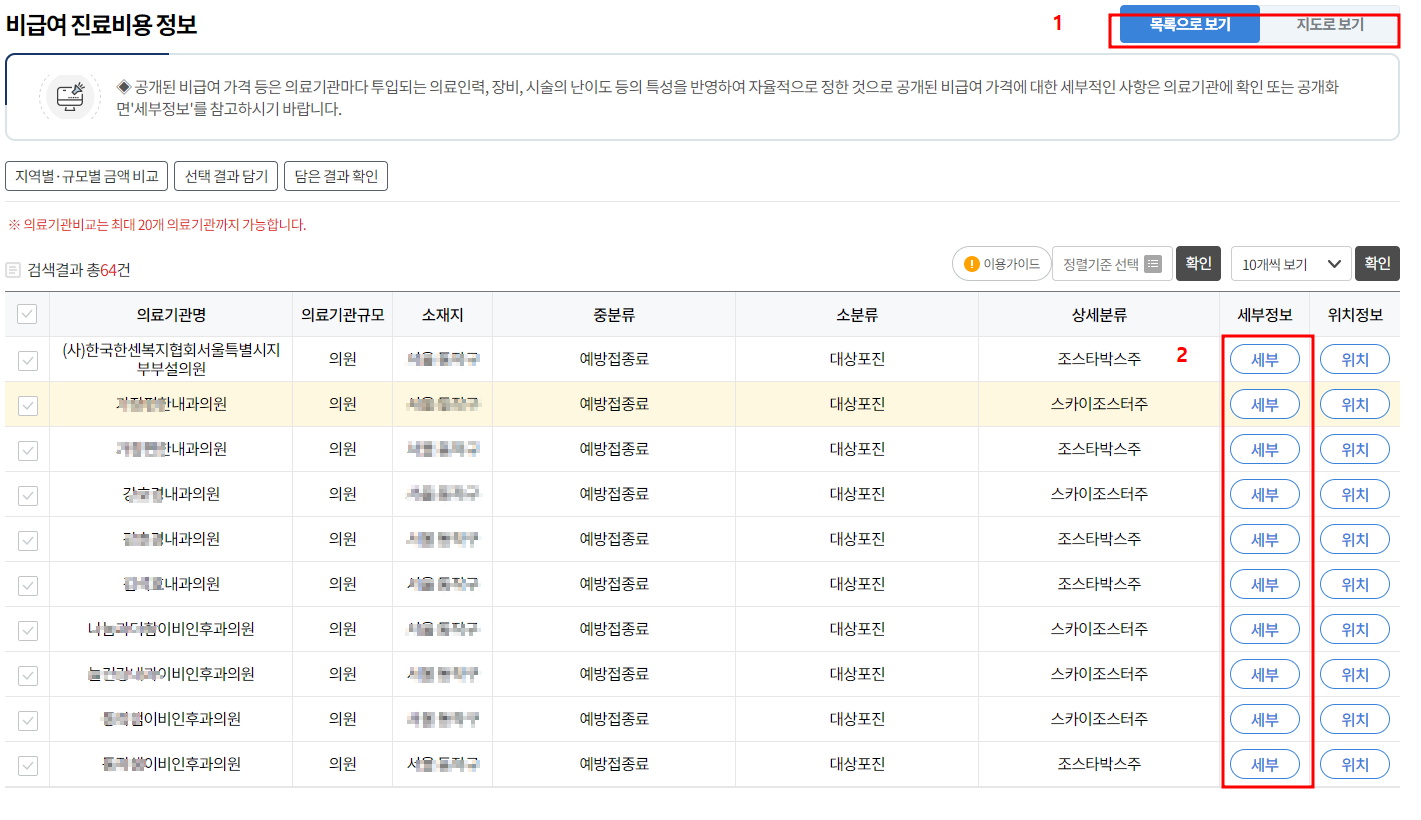Click 위치 for the last table row
The height and width of the screenshot is (820, 1421).
(x=1355, y=763)
